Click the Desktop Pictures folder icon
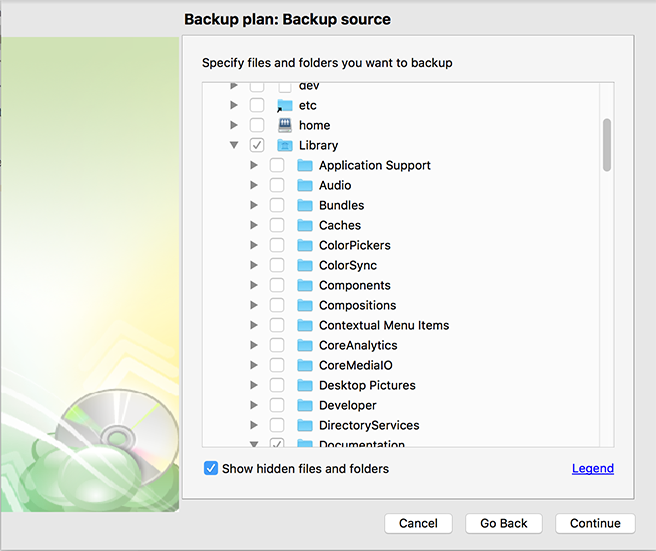 (305, 385)
